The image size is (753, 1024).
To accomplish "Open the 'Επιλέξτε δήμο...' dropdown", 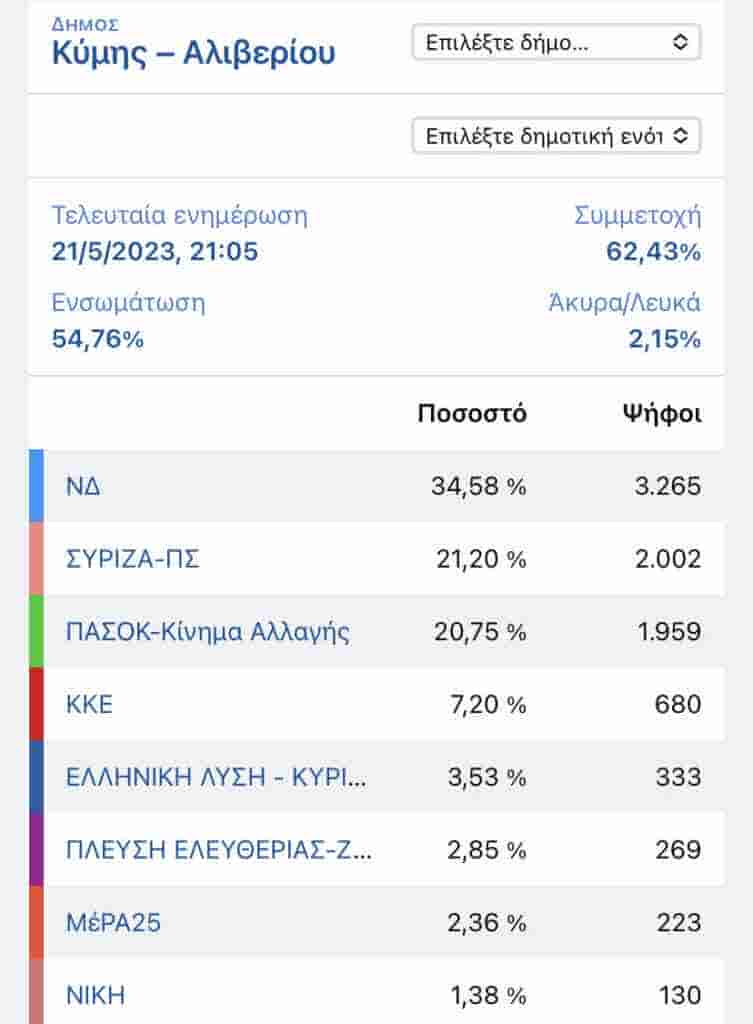I will pos(556,42).
